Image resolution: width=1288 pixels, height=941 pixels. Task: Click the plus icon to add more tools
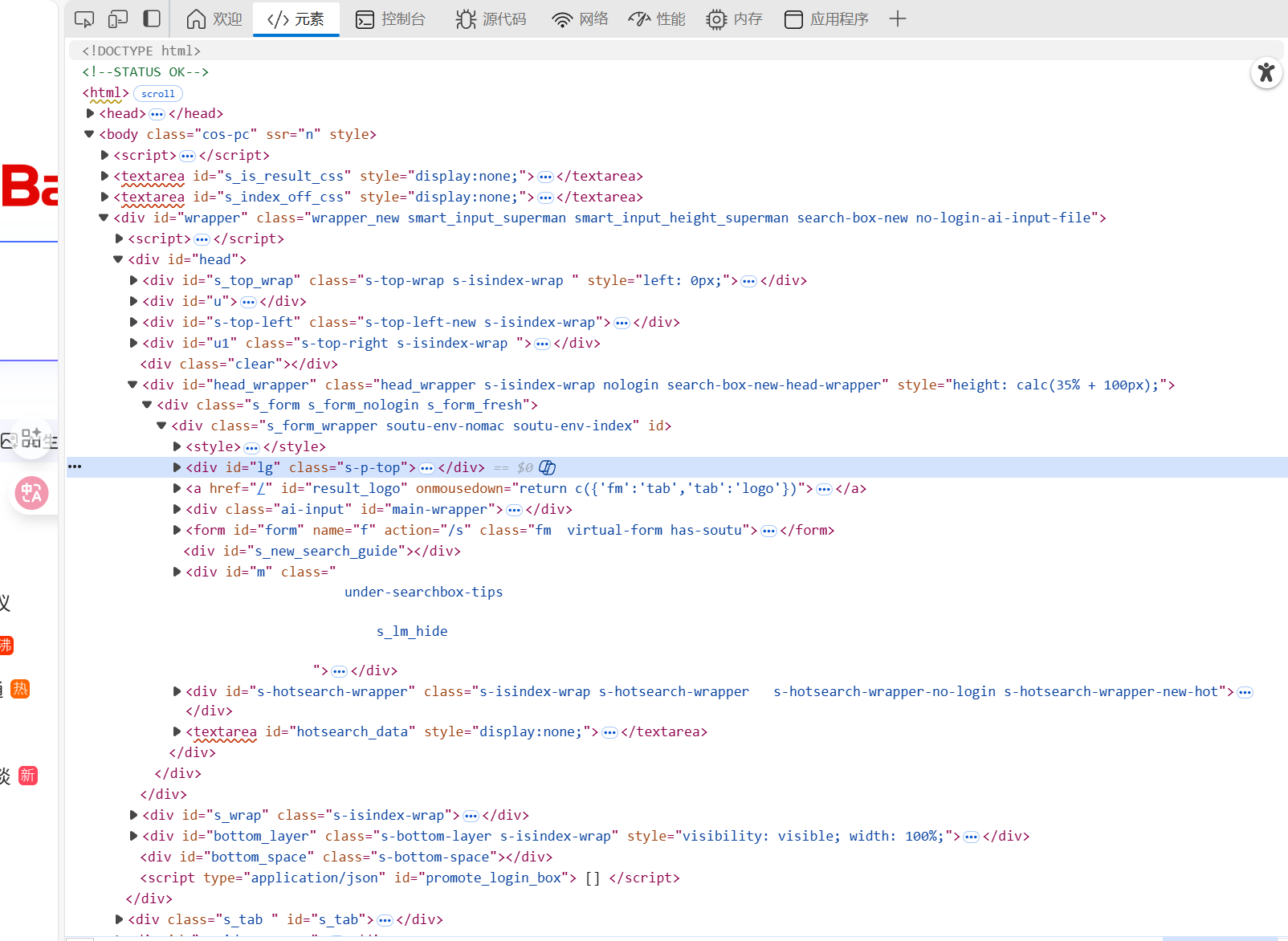(x=898, y=19)
